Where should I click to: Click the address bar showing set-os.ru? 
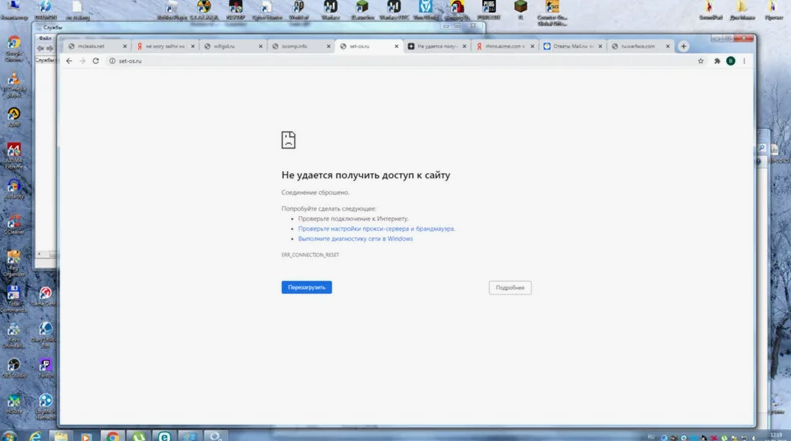click(x=404, y=61)
